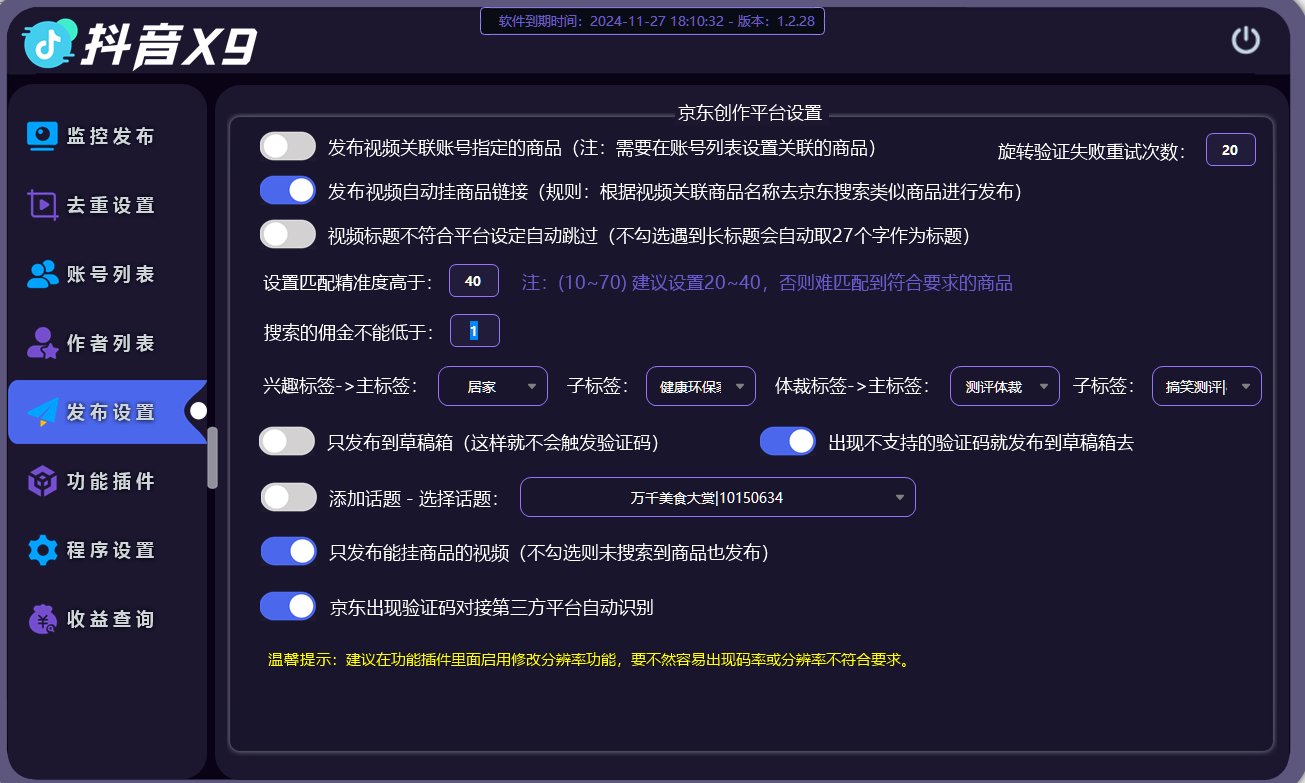Image resolution: width=1305 pixels, height=783 pixels.
Task: Switch to the 去重设置 menu label
Action: 111,205
